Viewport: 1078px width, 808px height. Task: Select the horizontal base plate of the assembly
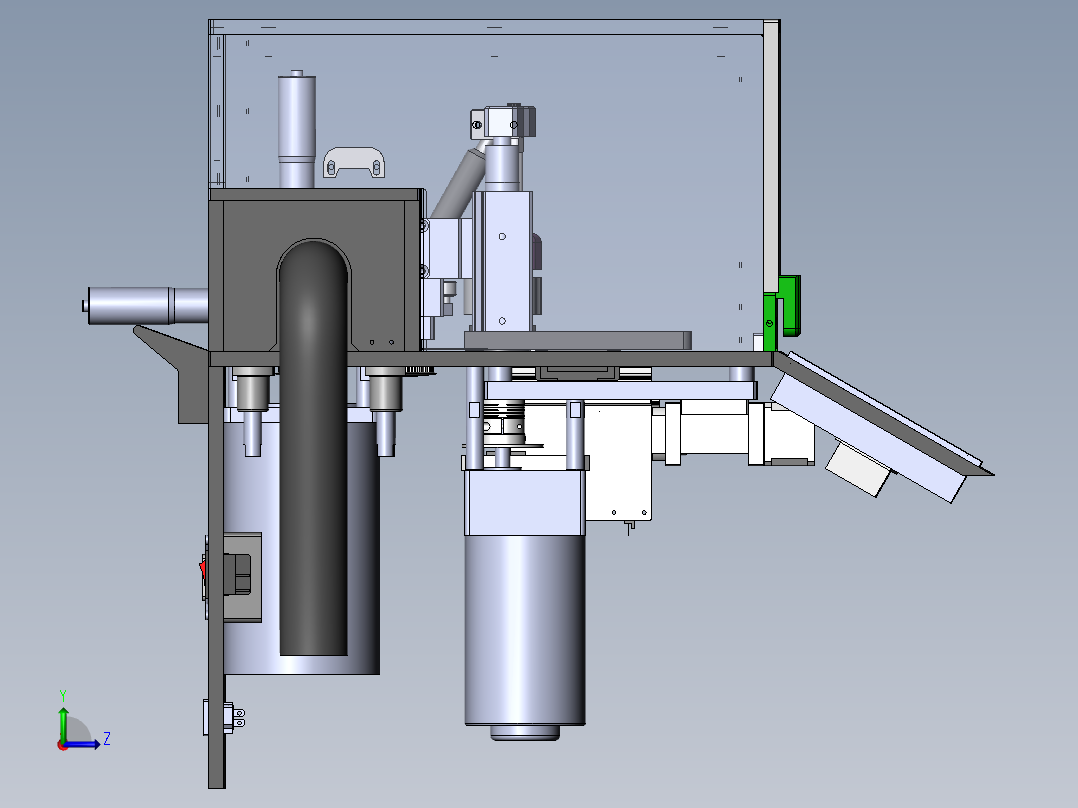[x=491, y=359]
